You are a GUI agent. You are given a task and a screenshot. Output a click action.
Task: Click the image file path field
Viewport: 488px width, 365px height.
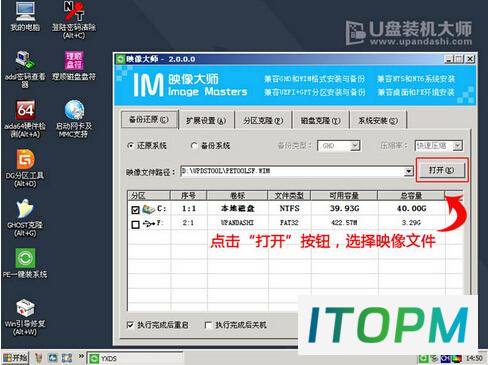[x=292, y=171]
